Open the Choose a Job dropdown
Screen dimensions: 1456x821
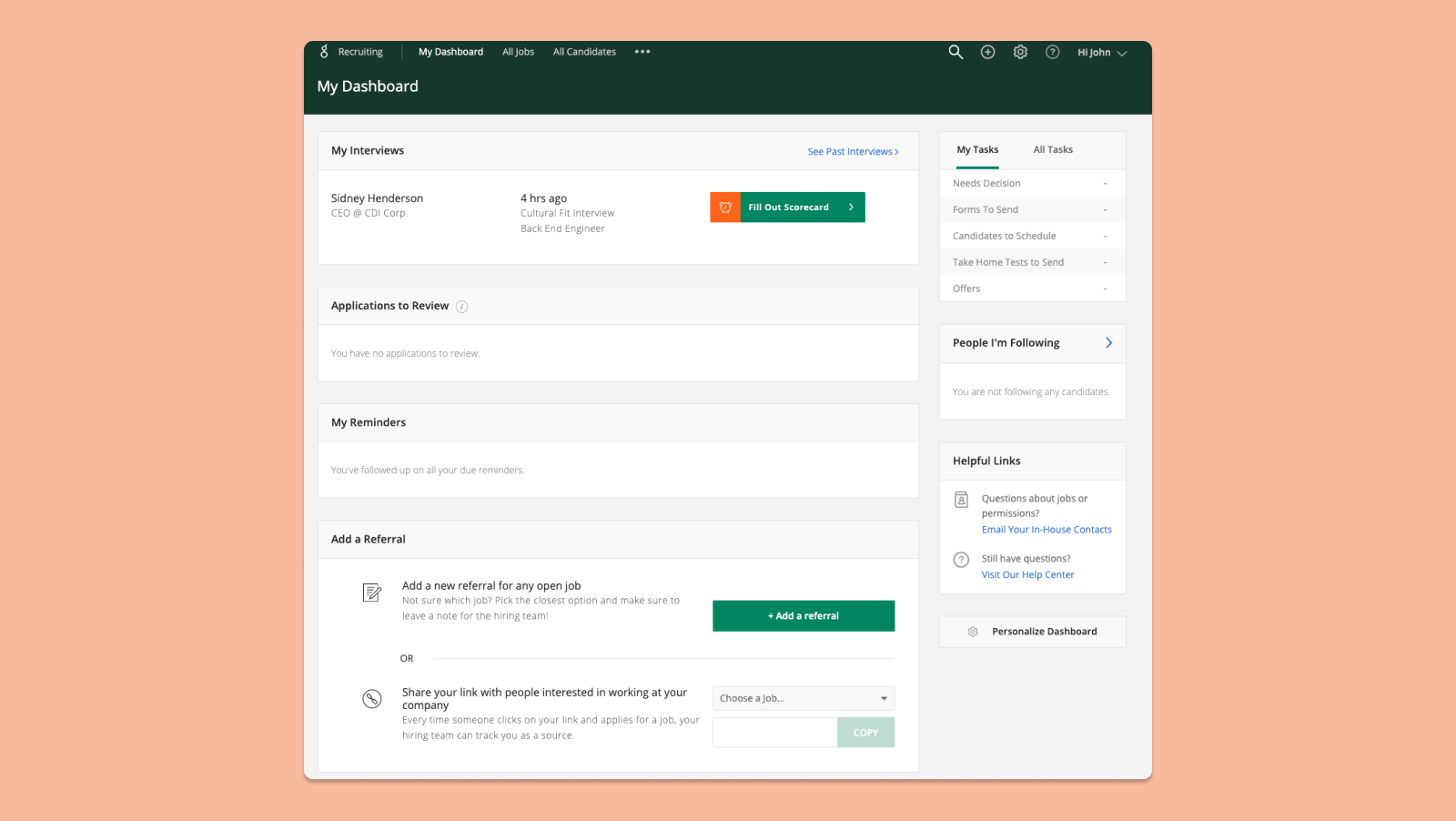(x=803, y=698)
